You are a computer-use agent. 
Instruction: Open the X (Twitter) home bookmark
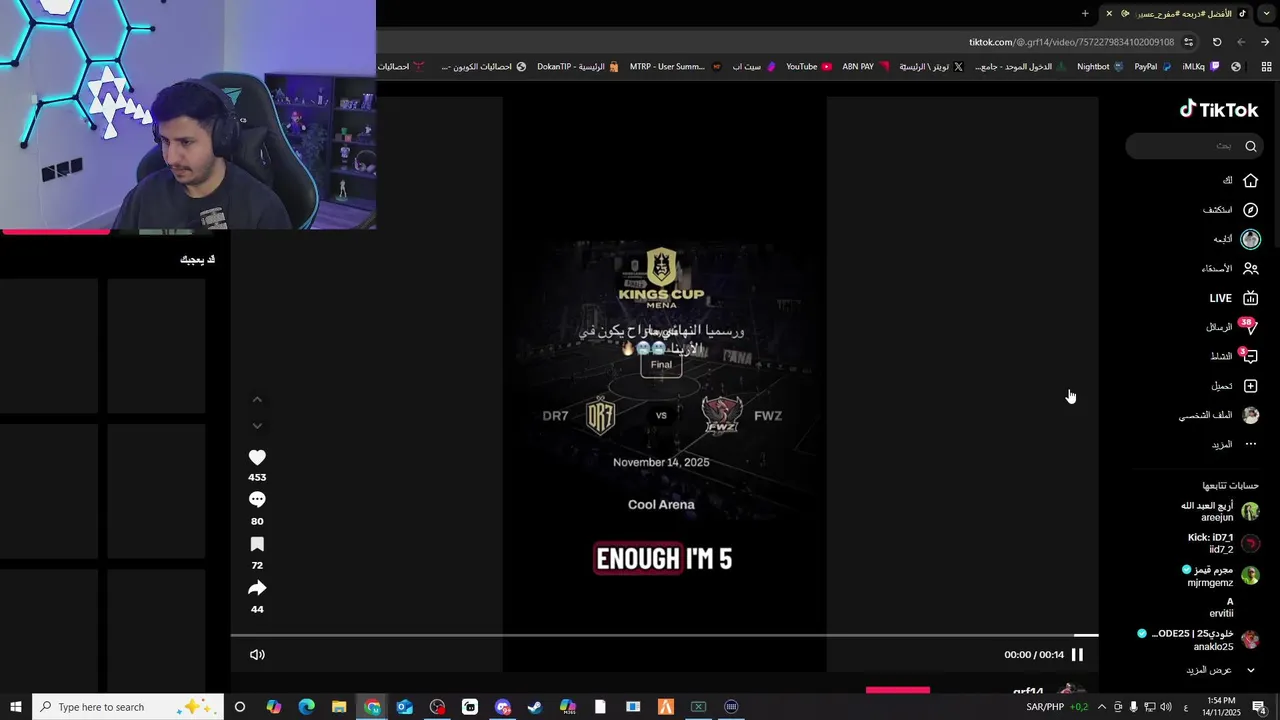click(931, 67)
